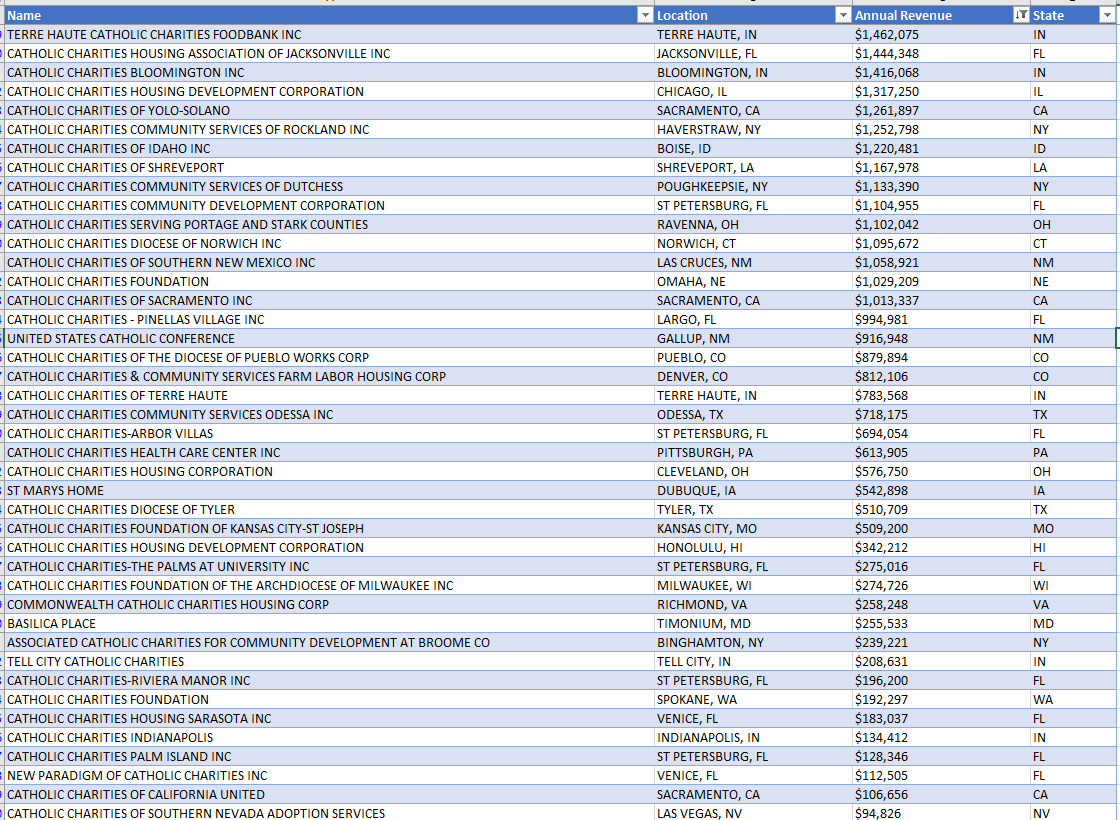This screenshot has width=1120, height=820.
Task: Click the CHICAGO, IL location cell
Action: 753,91
